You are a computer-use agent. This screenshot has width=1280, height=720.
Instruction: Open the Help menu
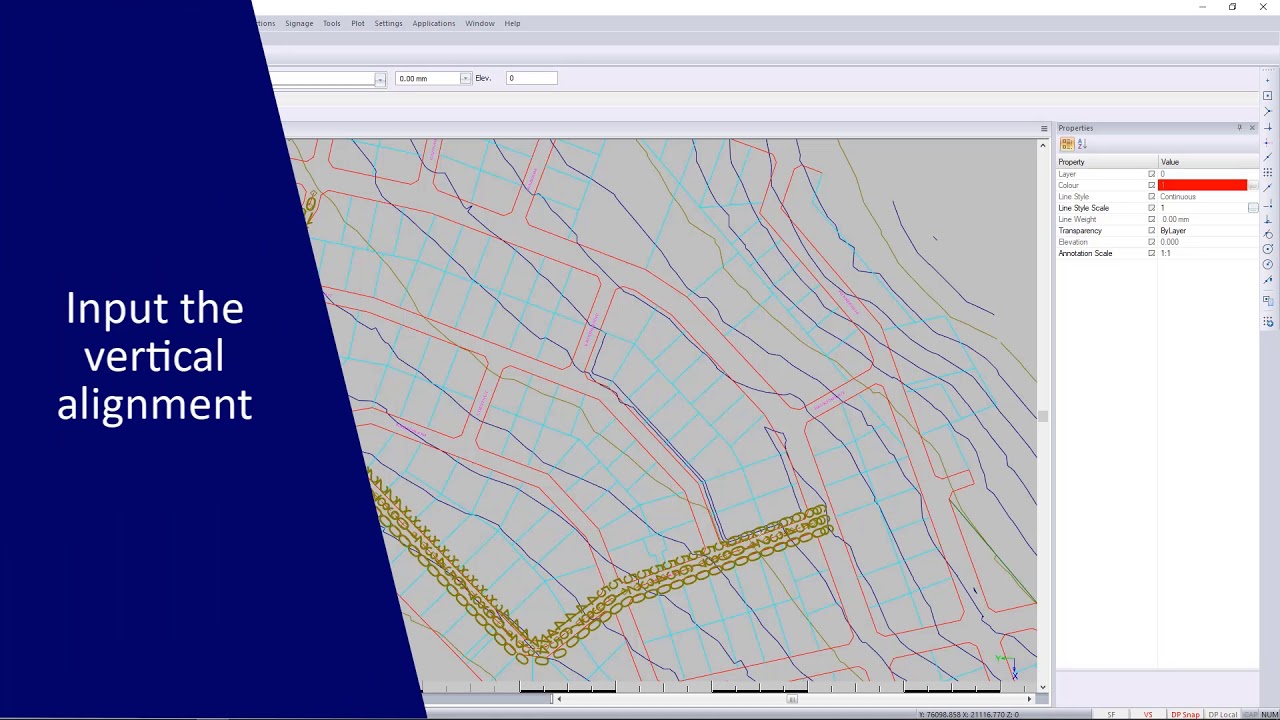512,23
